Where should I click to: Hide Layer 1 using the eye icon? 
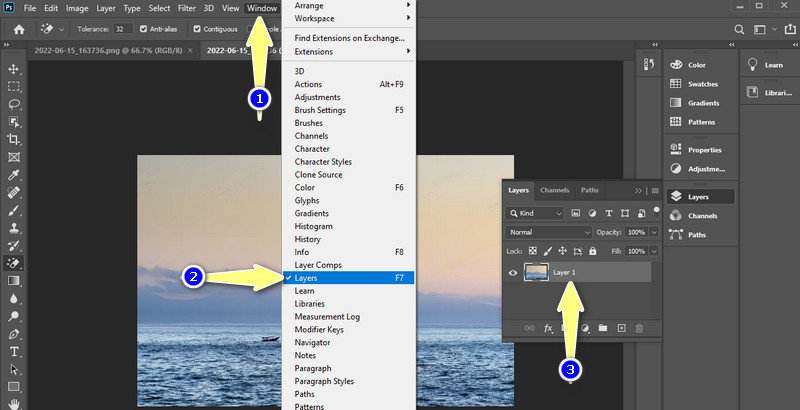(514, 273)
